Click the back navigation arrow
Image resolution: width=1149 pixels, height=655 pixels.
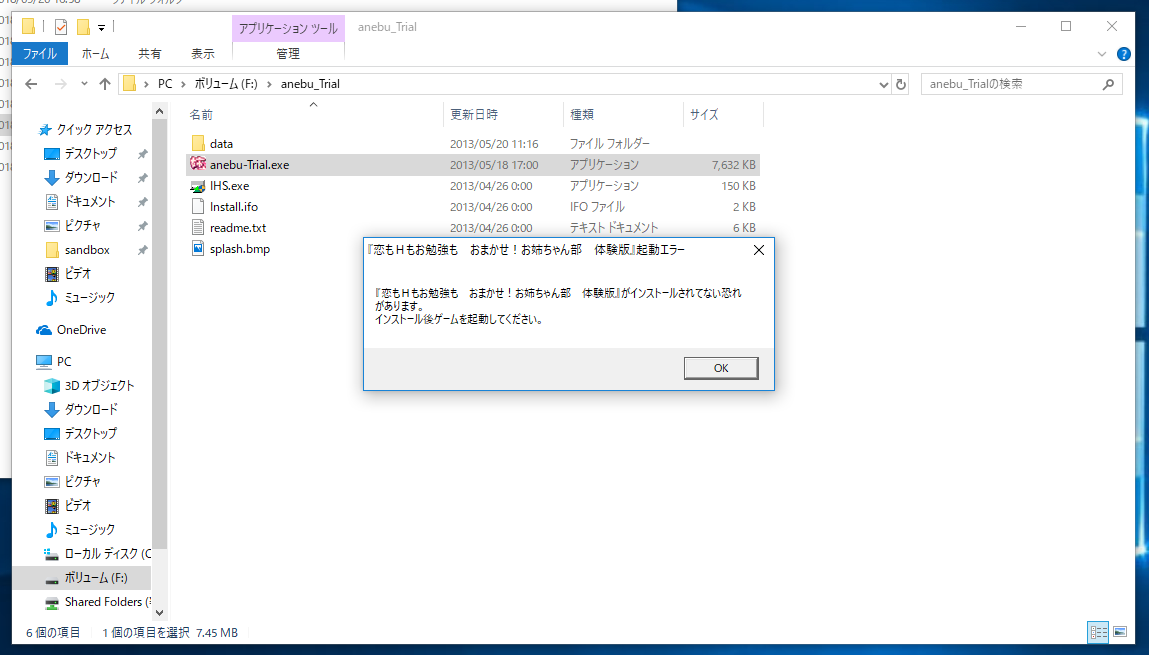30,84
